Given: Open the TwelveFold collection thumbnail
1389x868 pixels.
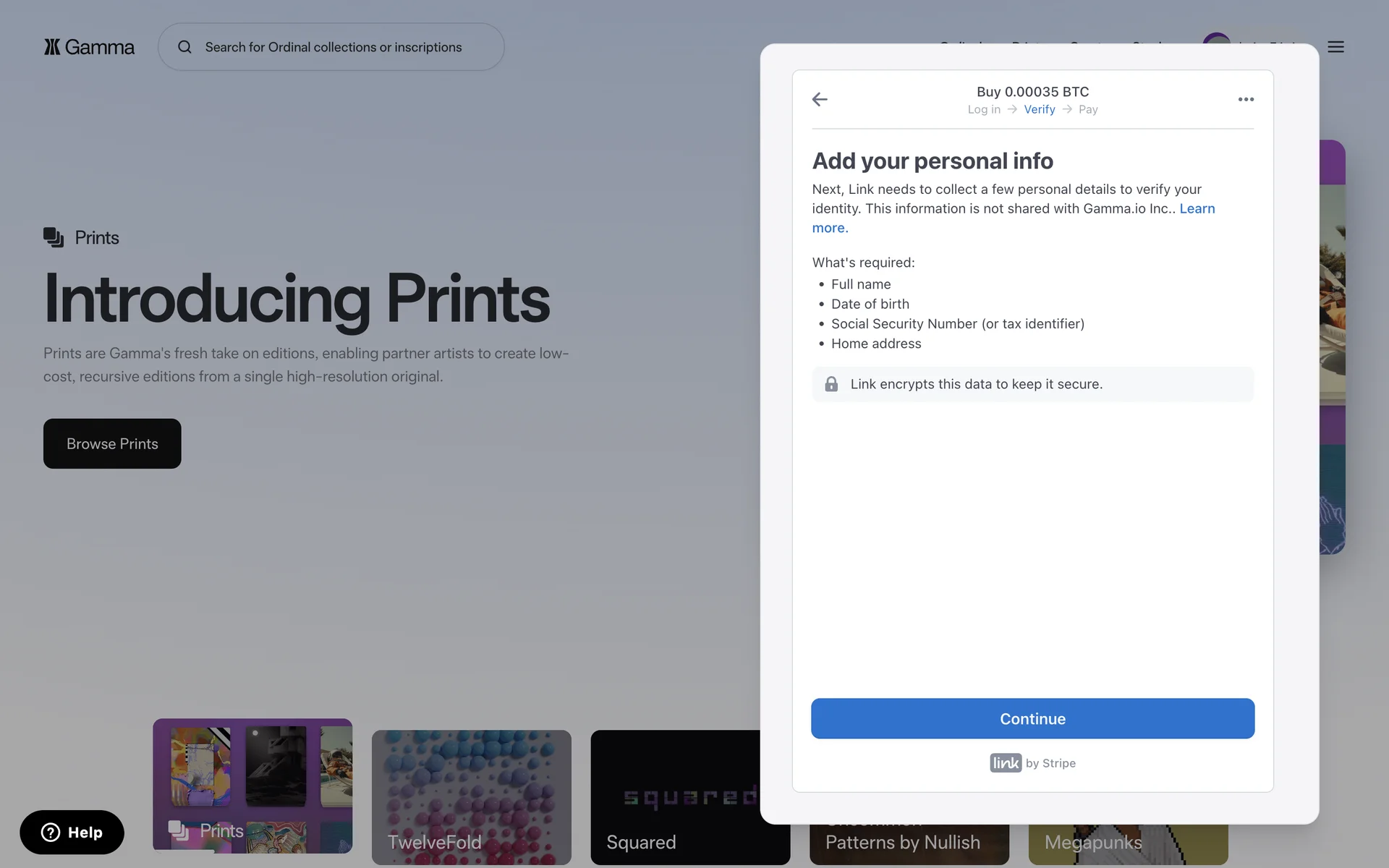Looking at the screenshot, I should click(x=471, y=796).
